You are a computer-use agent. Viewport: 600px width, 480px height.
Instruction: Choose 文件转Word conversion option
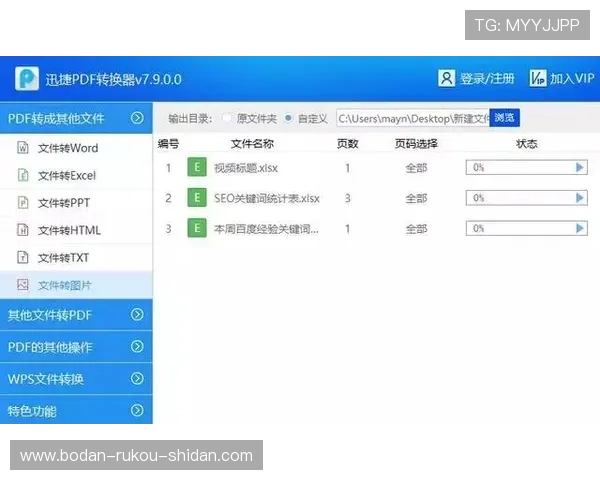coord(76,148)
